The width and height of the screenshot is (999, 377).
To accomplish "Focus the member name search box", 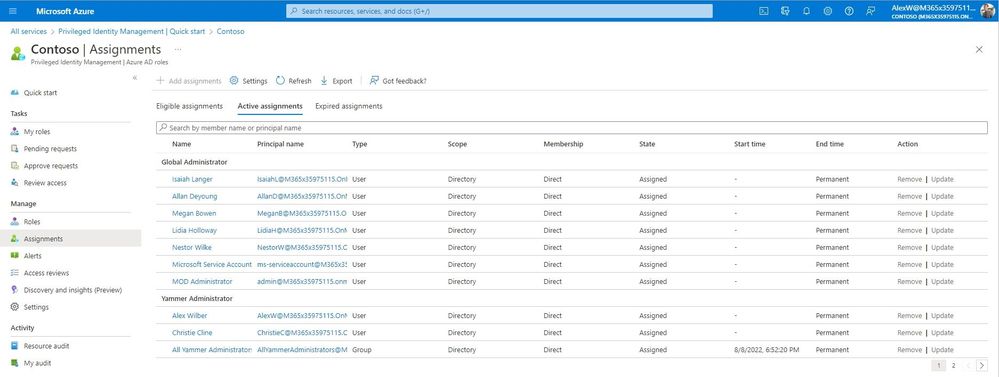I will 571,128.
